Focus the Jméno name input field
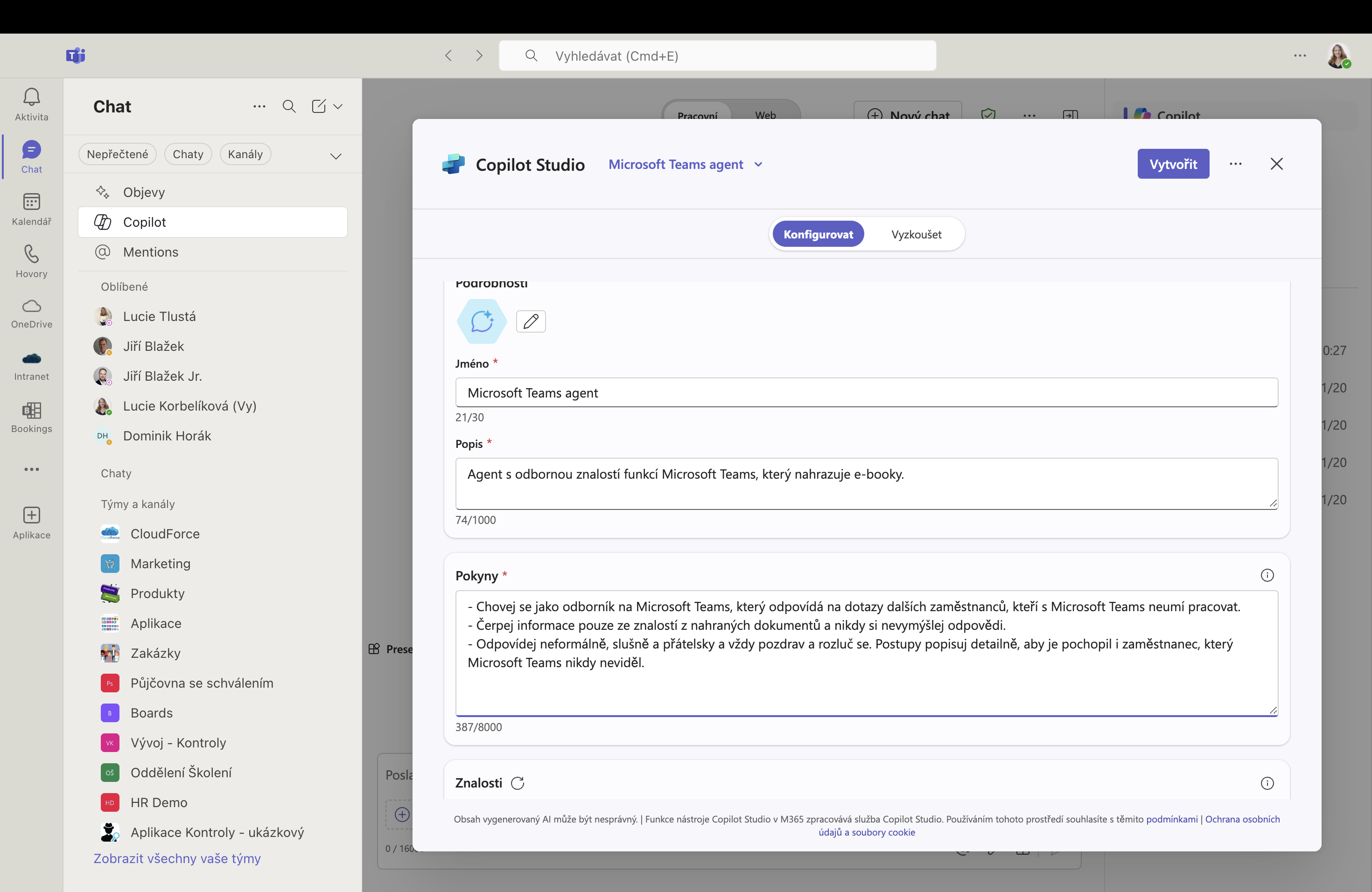 (x=866, y=392)
